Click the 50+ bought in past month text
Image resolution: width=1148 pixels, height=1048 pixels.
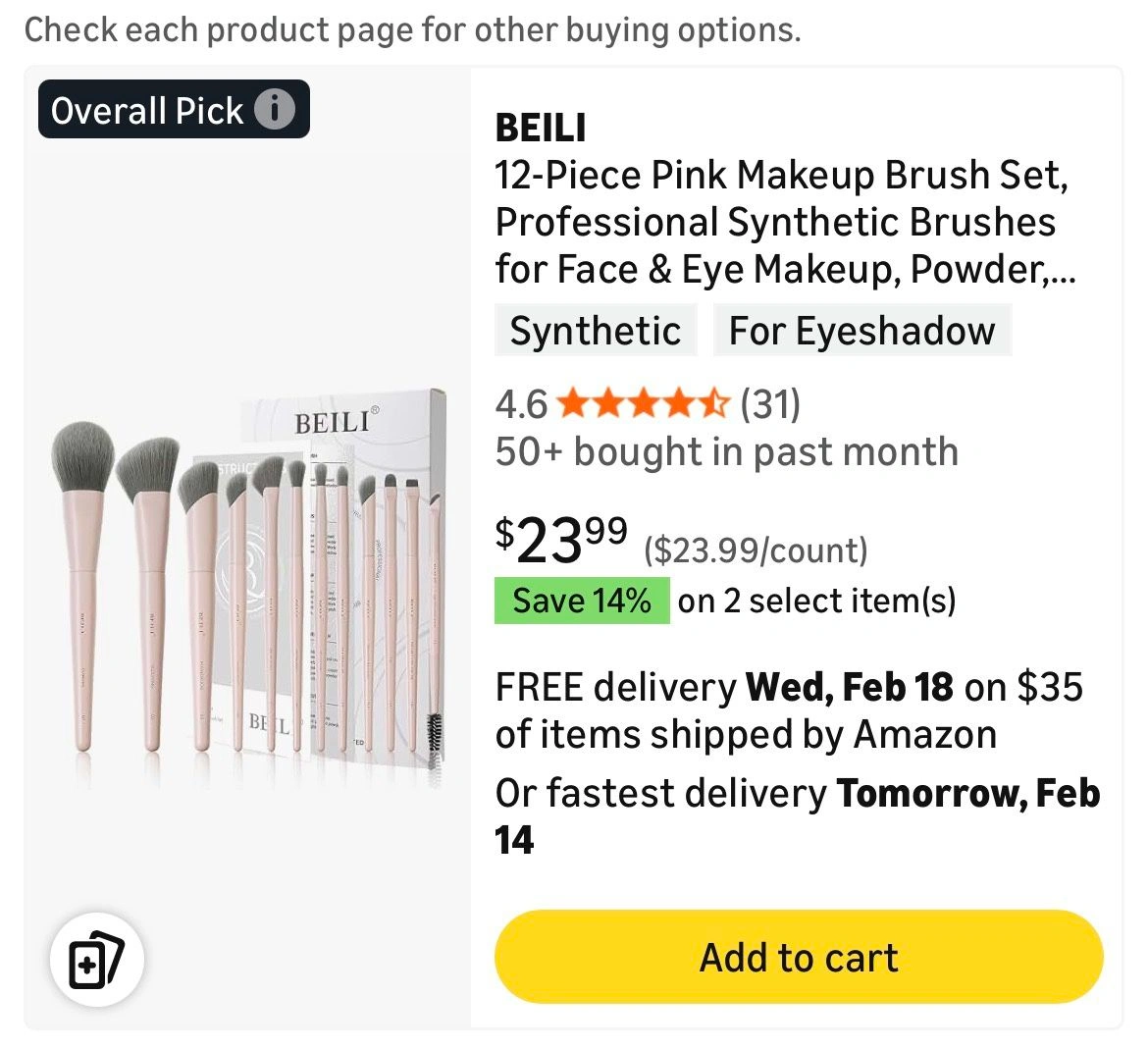pos(726,451)
